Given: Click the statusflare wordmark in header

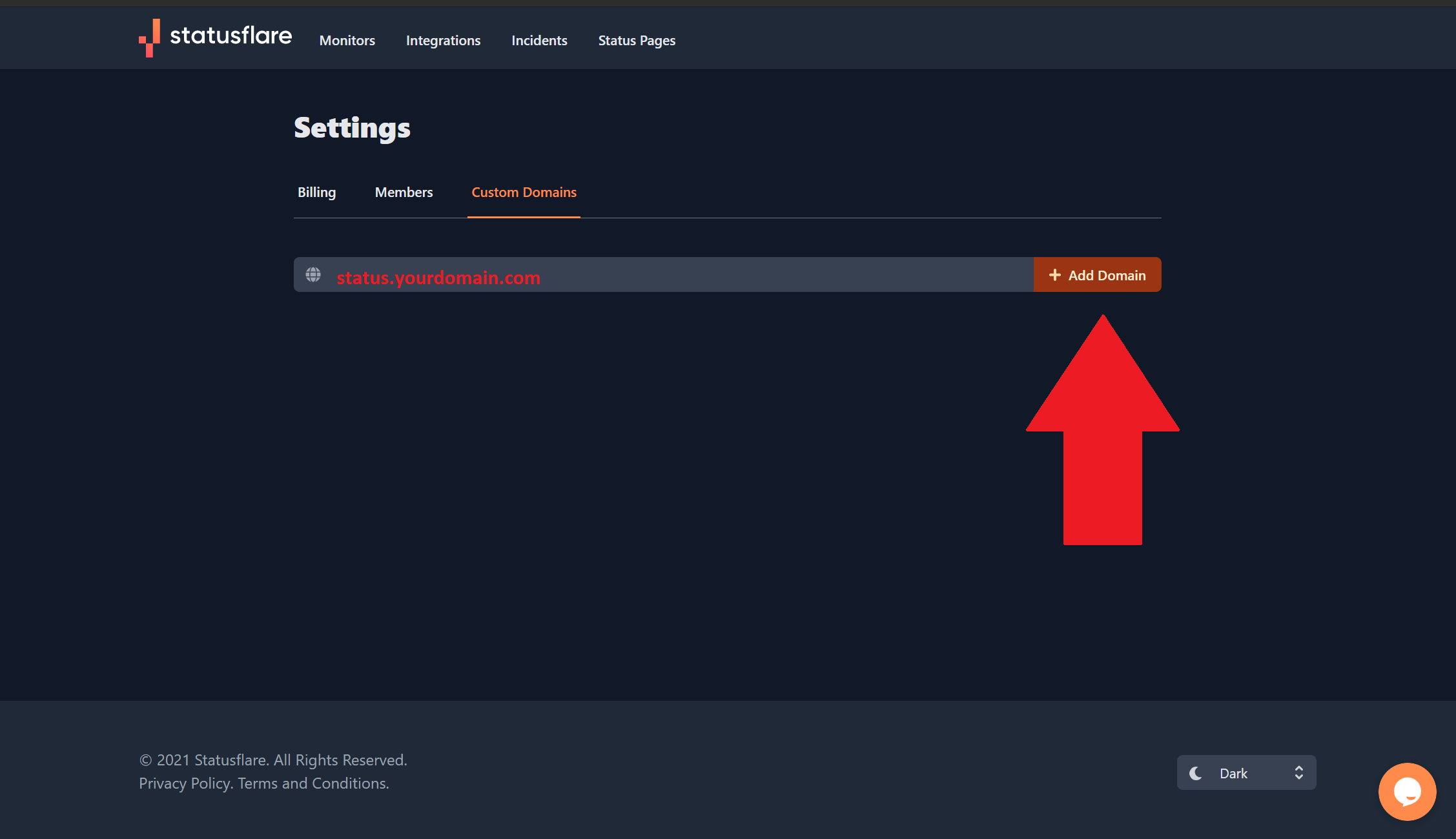Looking at the screenshot, I should coord(231,36).
